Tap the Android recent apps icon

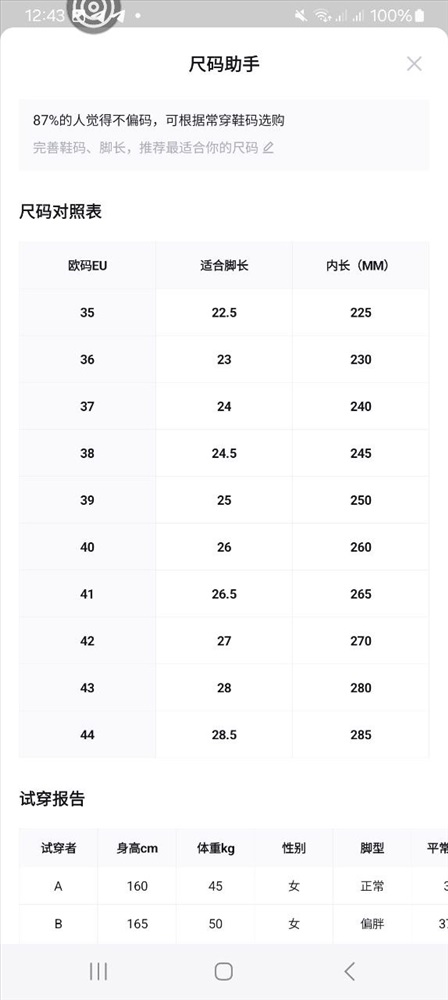coord(98,971)
